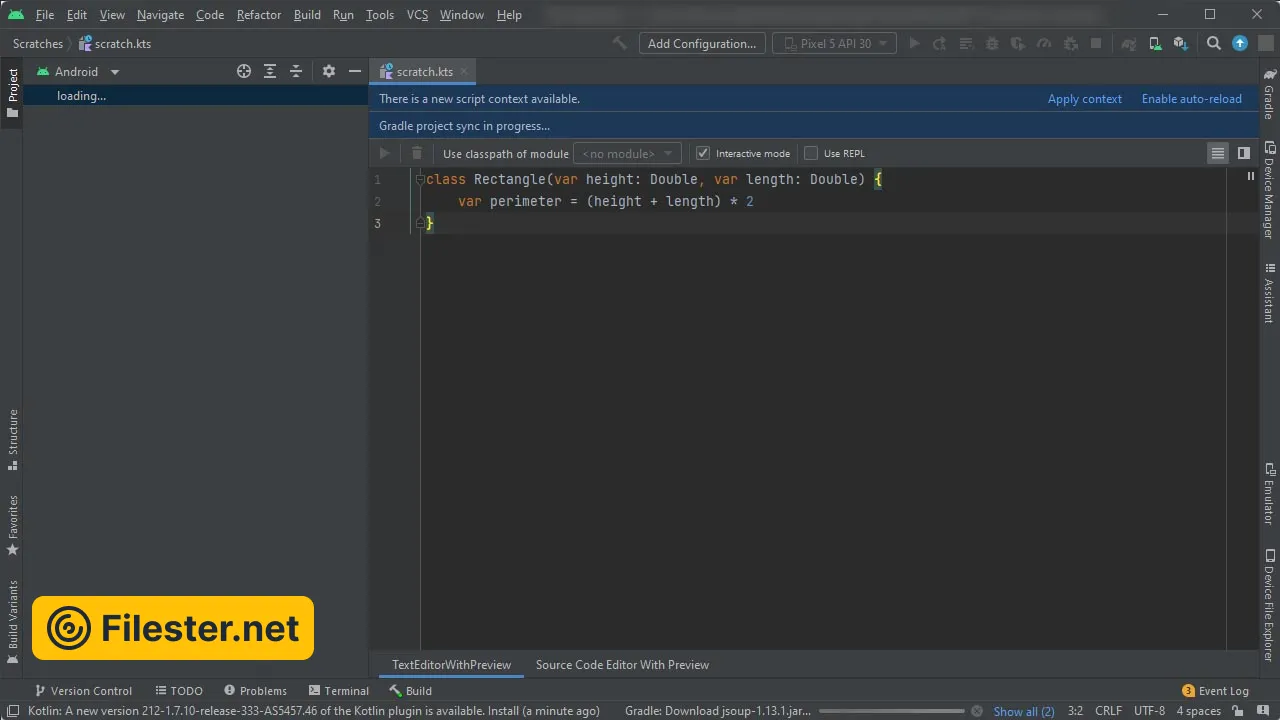Open the no module classpath dropdown
The height and width of the screenshot is (720, 1280).
tap(627, 153)
